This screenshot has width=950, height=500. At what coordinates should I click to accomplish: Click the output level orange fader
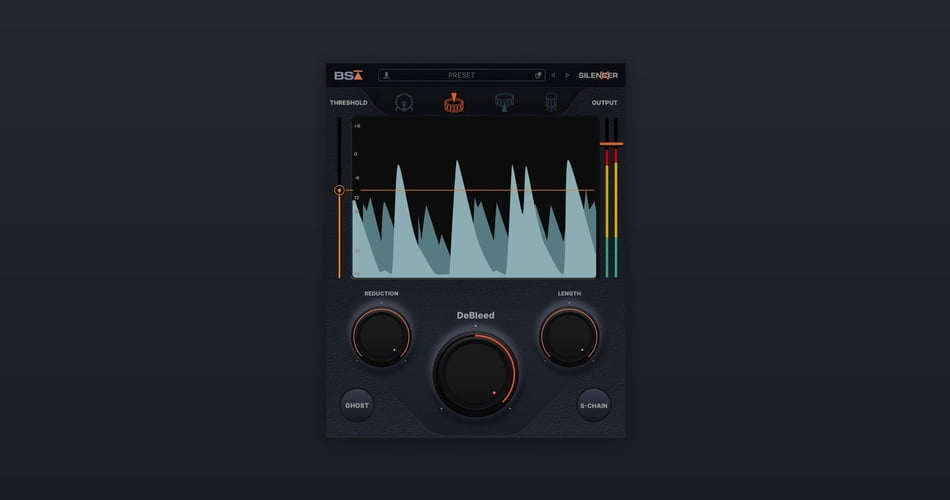click(611, 144)
